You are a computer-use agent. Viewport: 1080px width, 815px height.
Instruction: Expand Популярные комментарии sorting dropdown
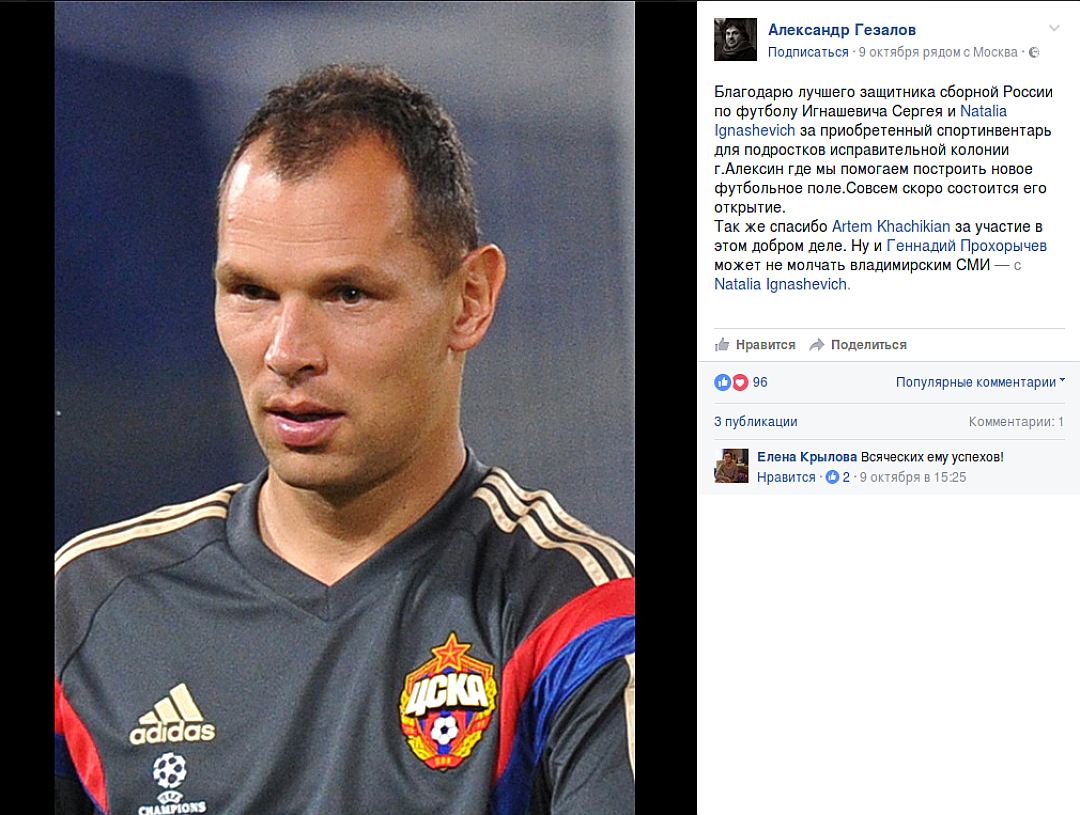tap(980, 382)
